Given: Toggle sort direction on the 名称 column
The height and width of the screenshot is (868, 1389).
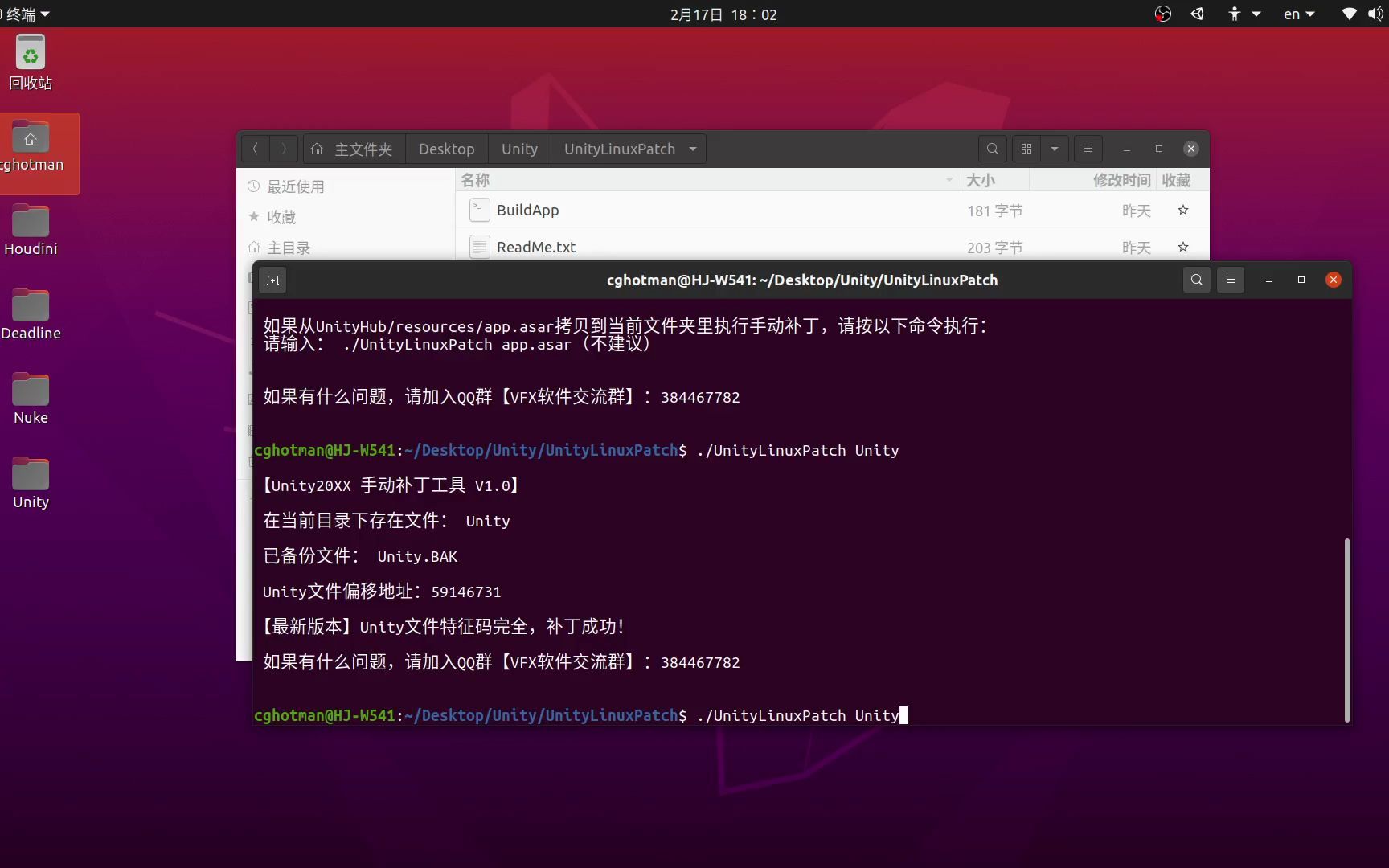Looking at the screenshot, I should (x=949, y=179).
